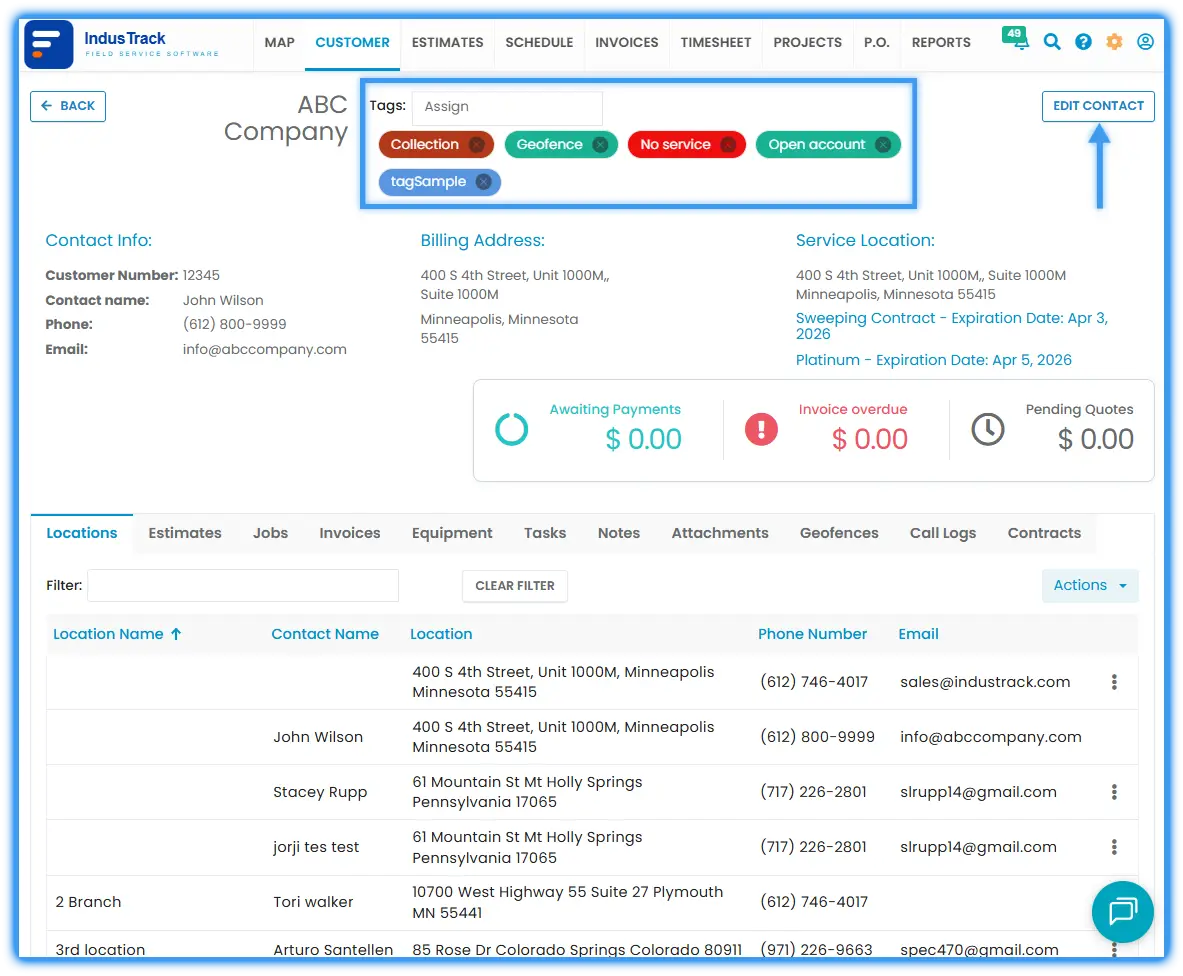Sort by Phone Number column header
Viewport: 1183px width, 976px height.
point(813,634)
